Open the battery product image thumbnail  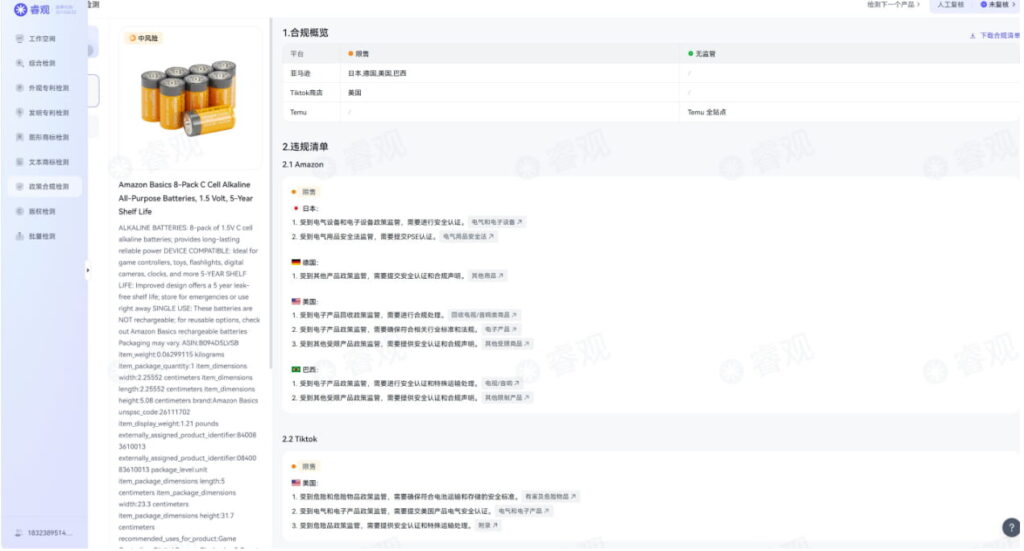[189, 98]
